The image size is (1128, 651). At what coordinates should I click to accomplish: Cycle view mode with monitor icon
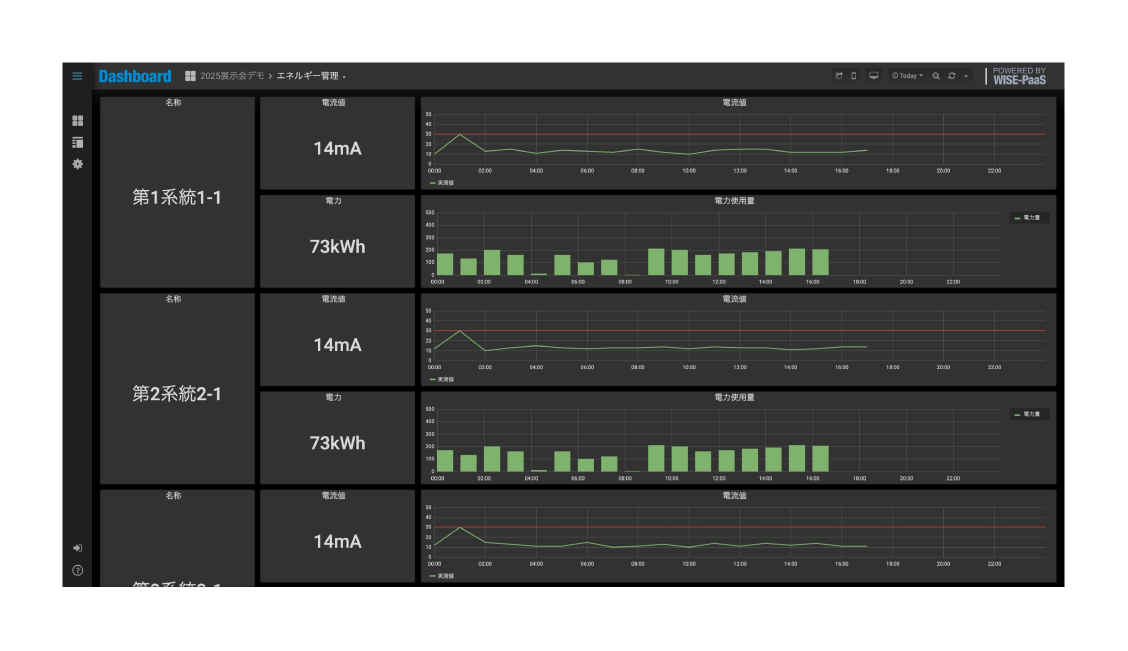tap(873, 76)
